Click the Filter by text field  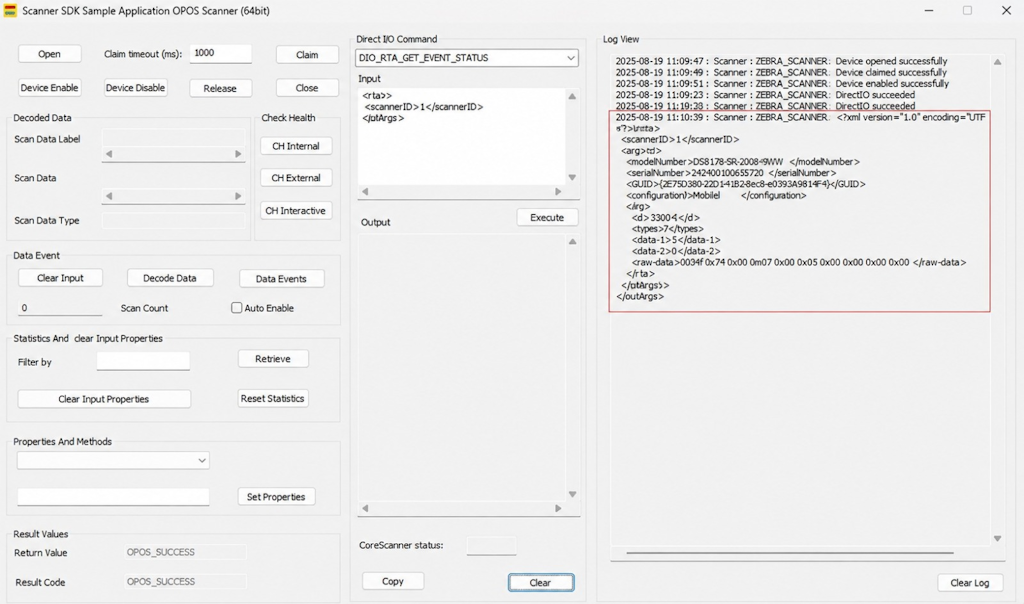click(x=143, y=361)
